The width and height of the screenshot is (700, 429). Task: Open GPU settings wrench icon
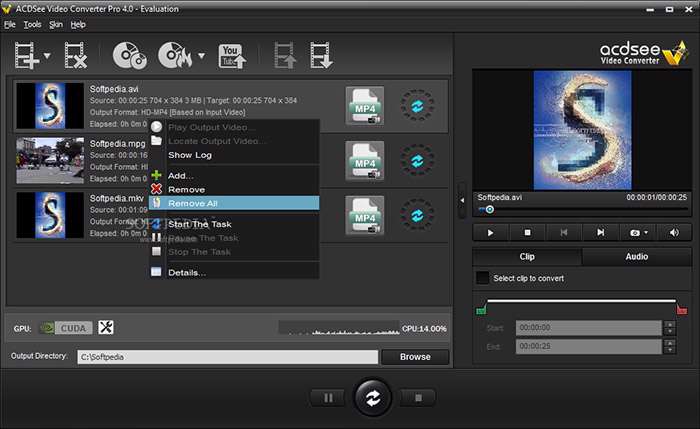coord(106,327)
